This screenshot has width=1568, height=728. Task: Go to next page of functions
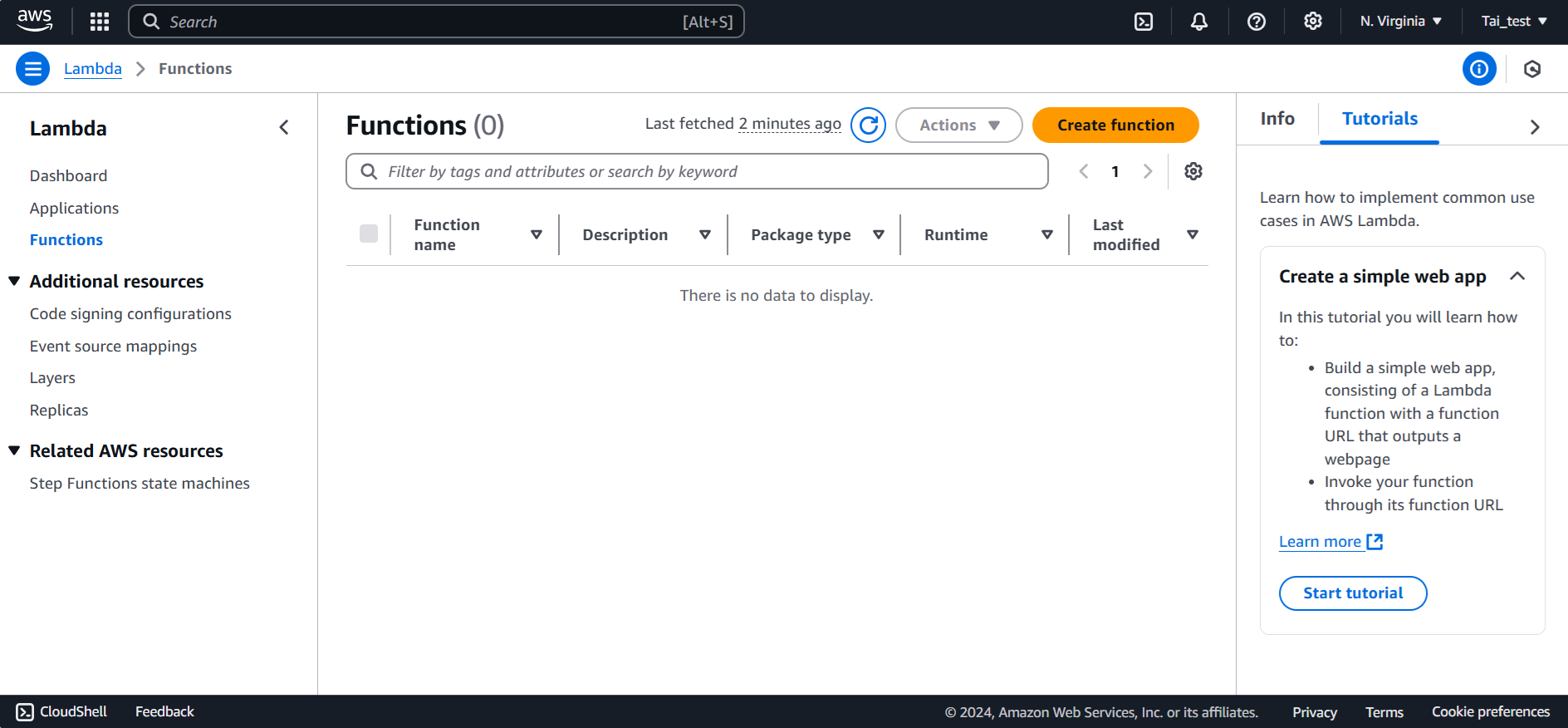(1148, 171)
